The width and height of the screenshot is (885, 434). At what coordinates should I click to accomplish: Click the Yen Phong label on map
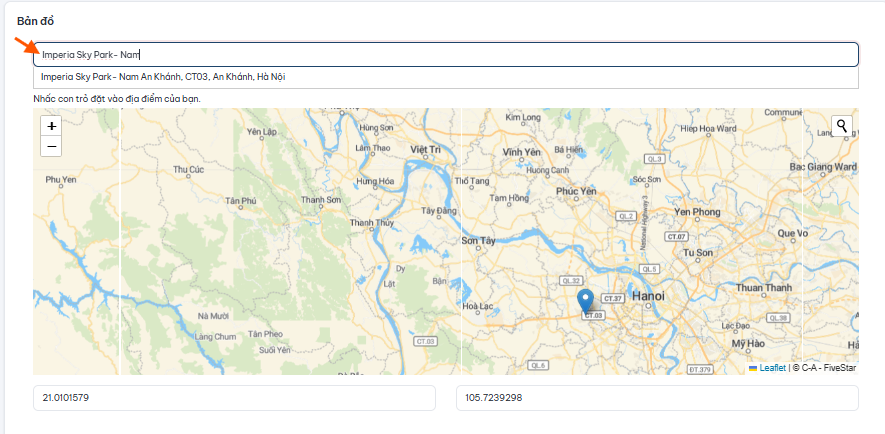coord(697,212)
